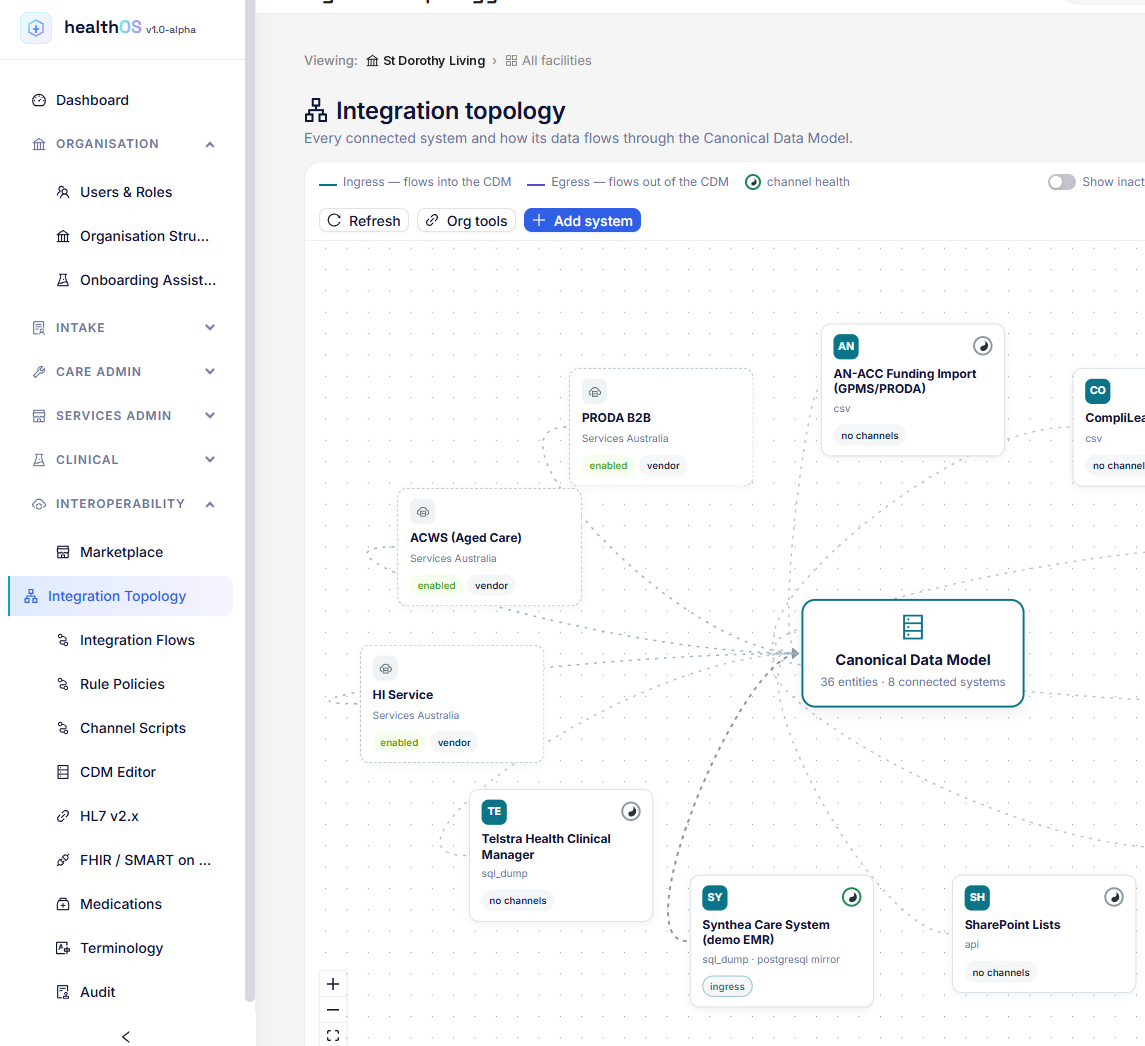The width and height of the screenshot is (1145, 1046).
Task: Click the Medications icon
Action: (63, 904)
